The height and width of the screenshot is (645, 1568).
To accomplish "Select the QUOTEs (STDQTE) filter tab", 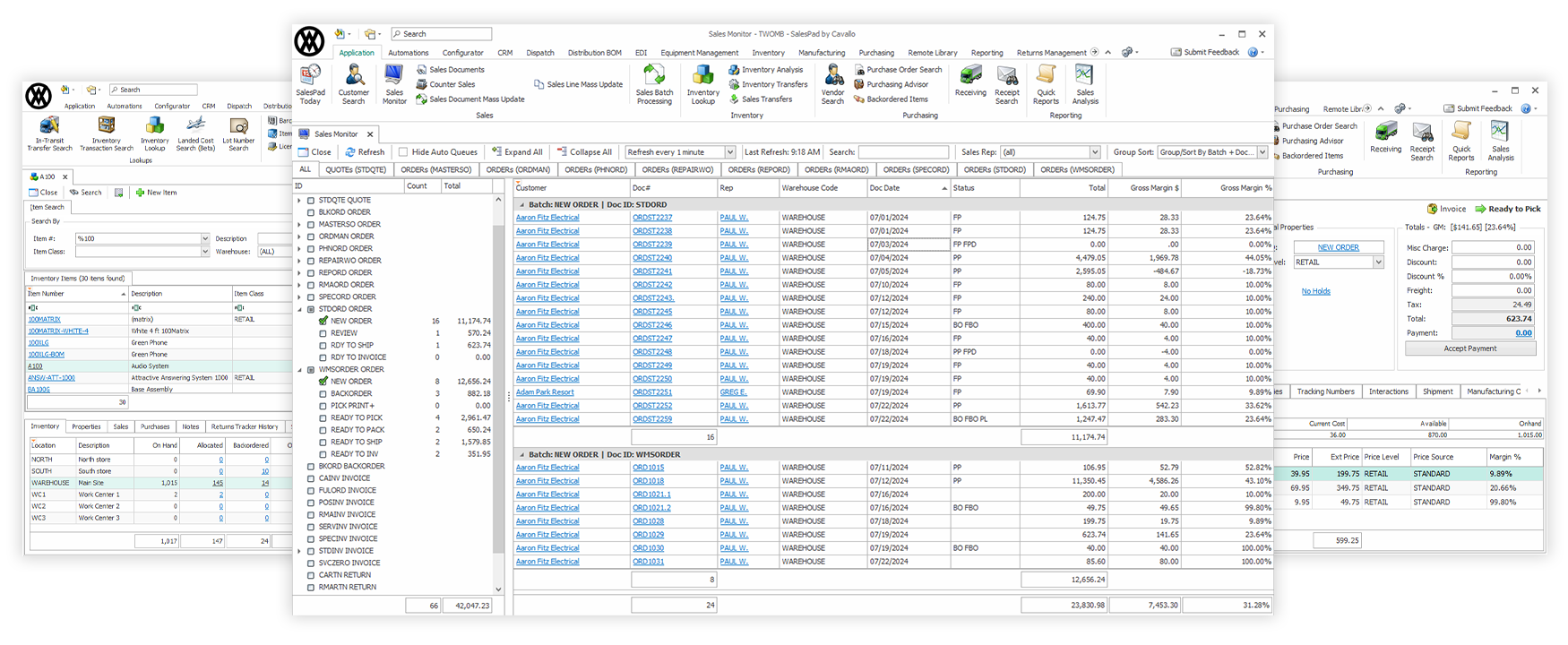I will pyautogui.click(x=356, y=169).
